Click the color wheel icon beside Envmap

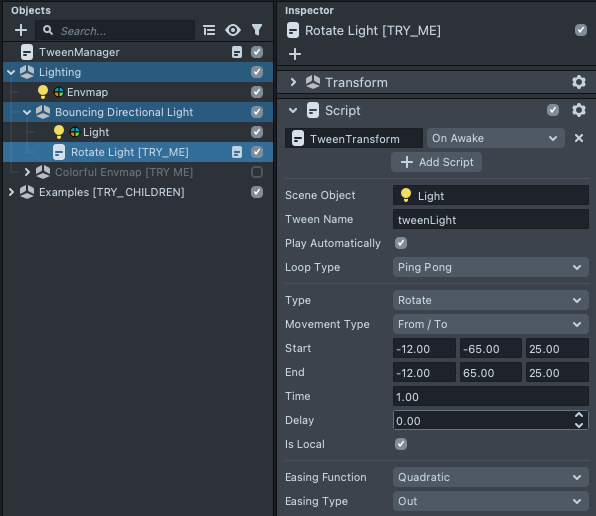tap(59, 92)
